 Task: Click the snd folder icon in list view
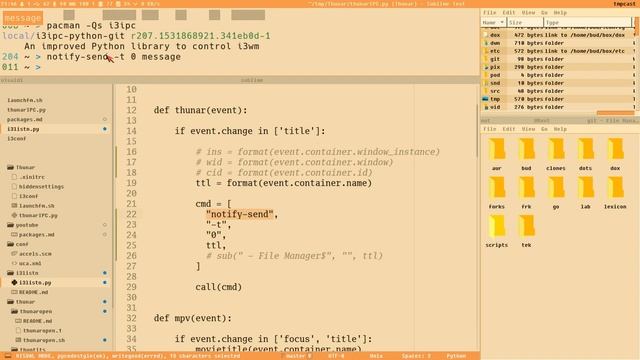486,83
